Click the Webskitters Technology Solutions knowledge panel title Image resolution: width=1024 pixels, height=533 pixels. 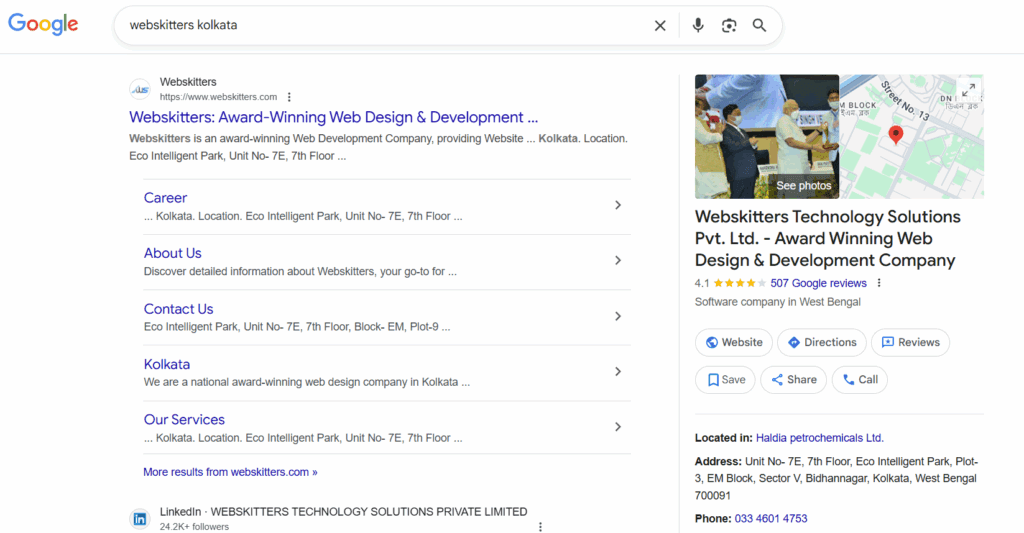pyautogui.click(x=827, y=238)
